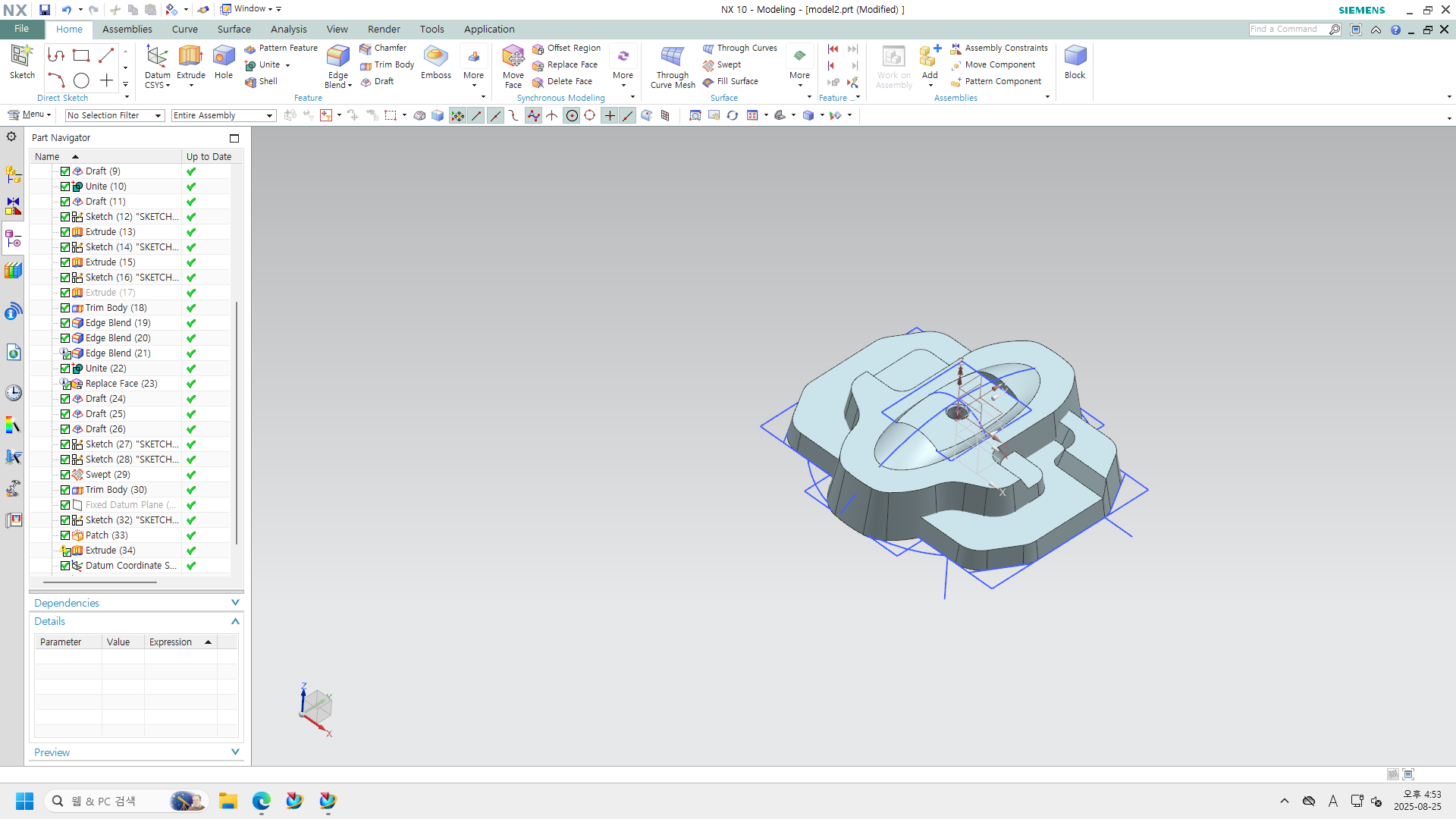Click the Hole feature icon
Screen dimensions: 1456x819
coord(224,57)
